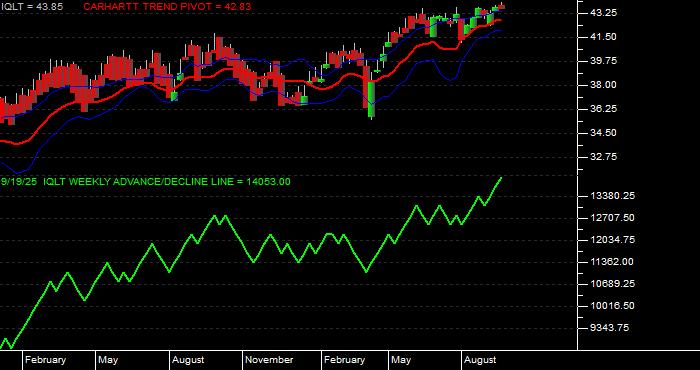Click the November date label
Image resolution: width=700 pixels, height=370 pixels.
(270, 360)
